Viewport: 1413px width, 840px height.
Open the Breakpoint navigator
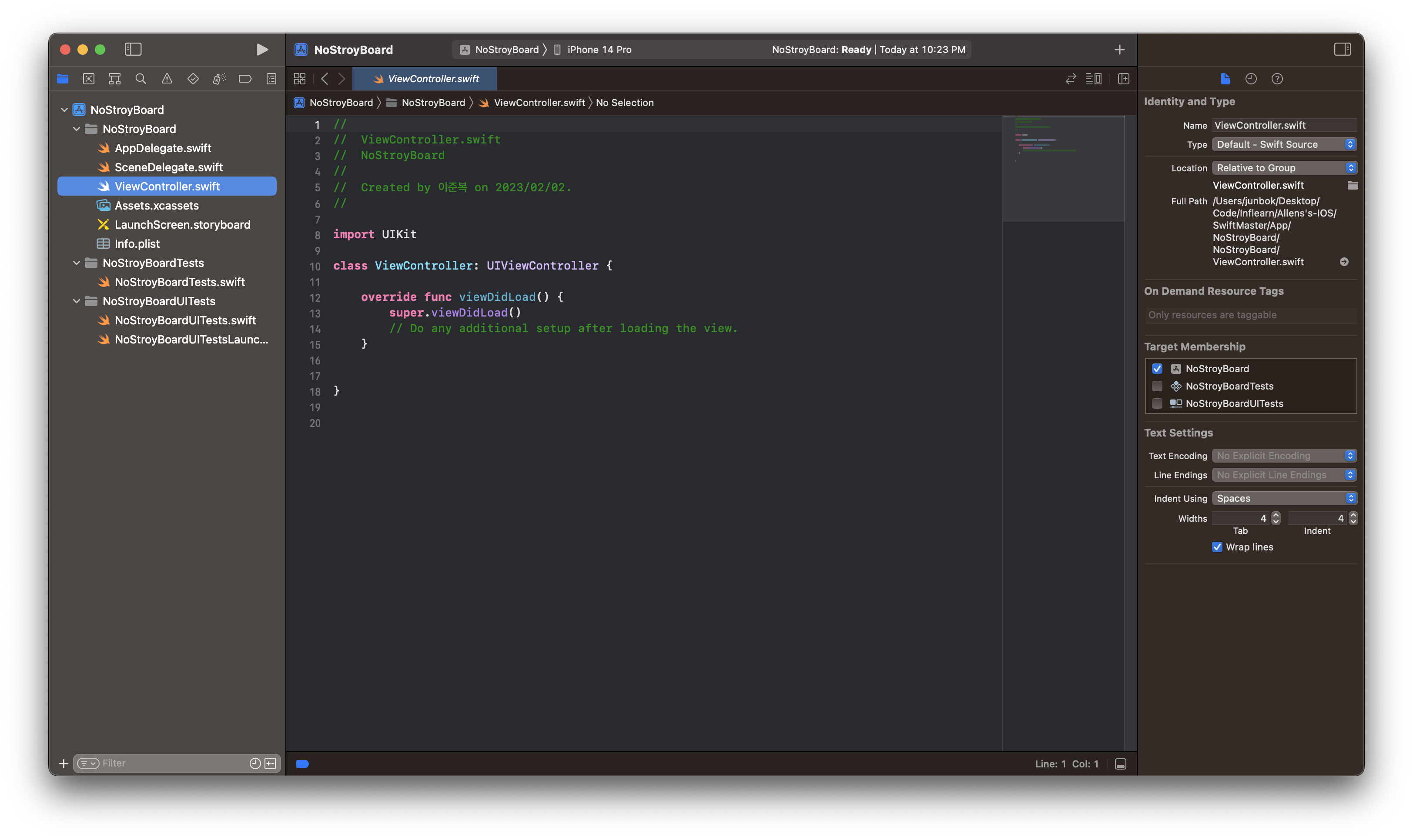pos(245,79)
